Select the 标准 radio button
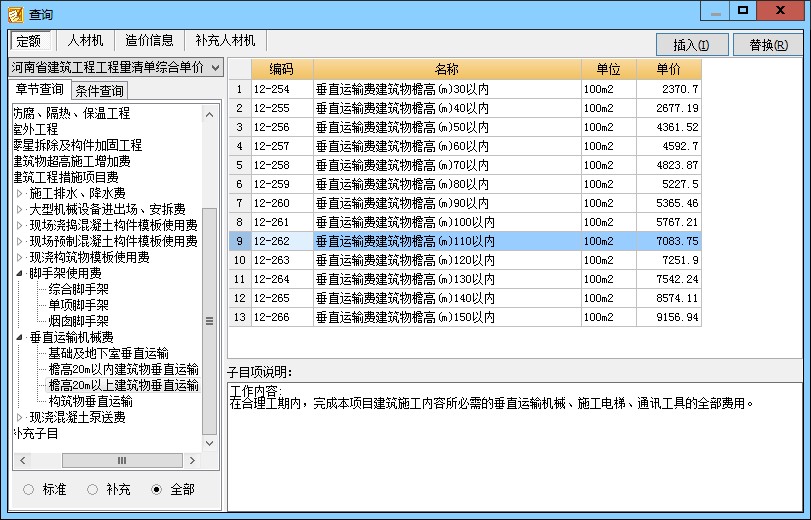 pos(28,489)
